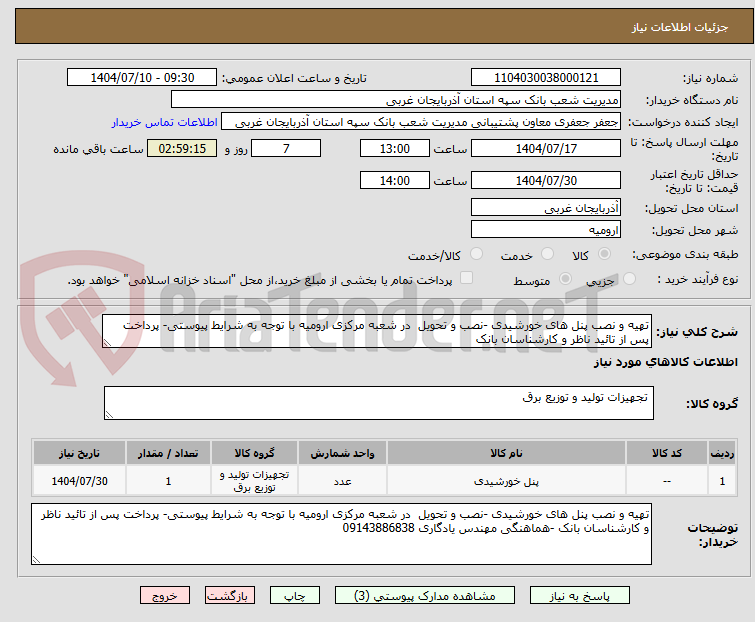Open 'اطلاعات تماس خریدار' link
The height and width of the screenshot is (622, 755).
click(x=165, y=122)
